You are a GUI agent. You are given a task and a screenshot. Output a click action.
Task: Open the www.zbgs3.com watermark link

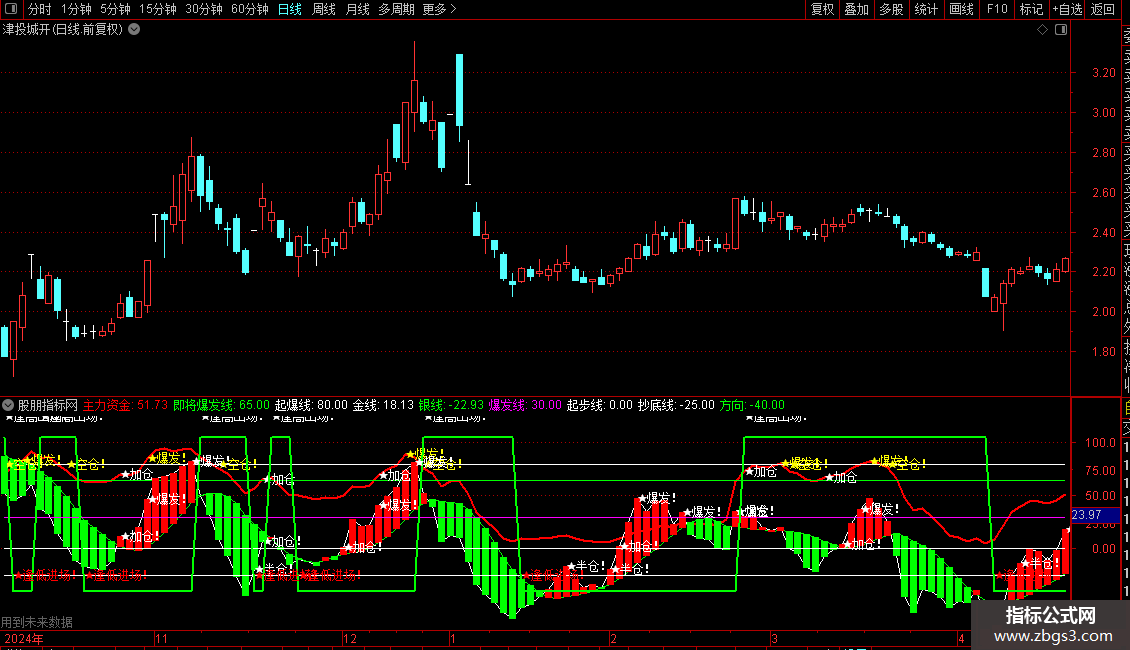point(1053,636)
